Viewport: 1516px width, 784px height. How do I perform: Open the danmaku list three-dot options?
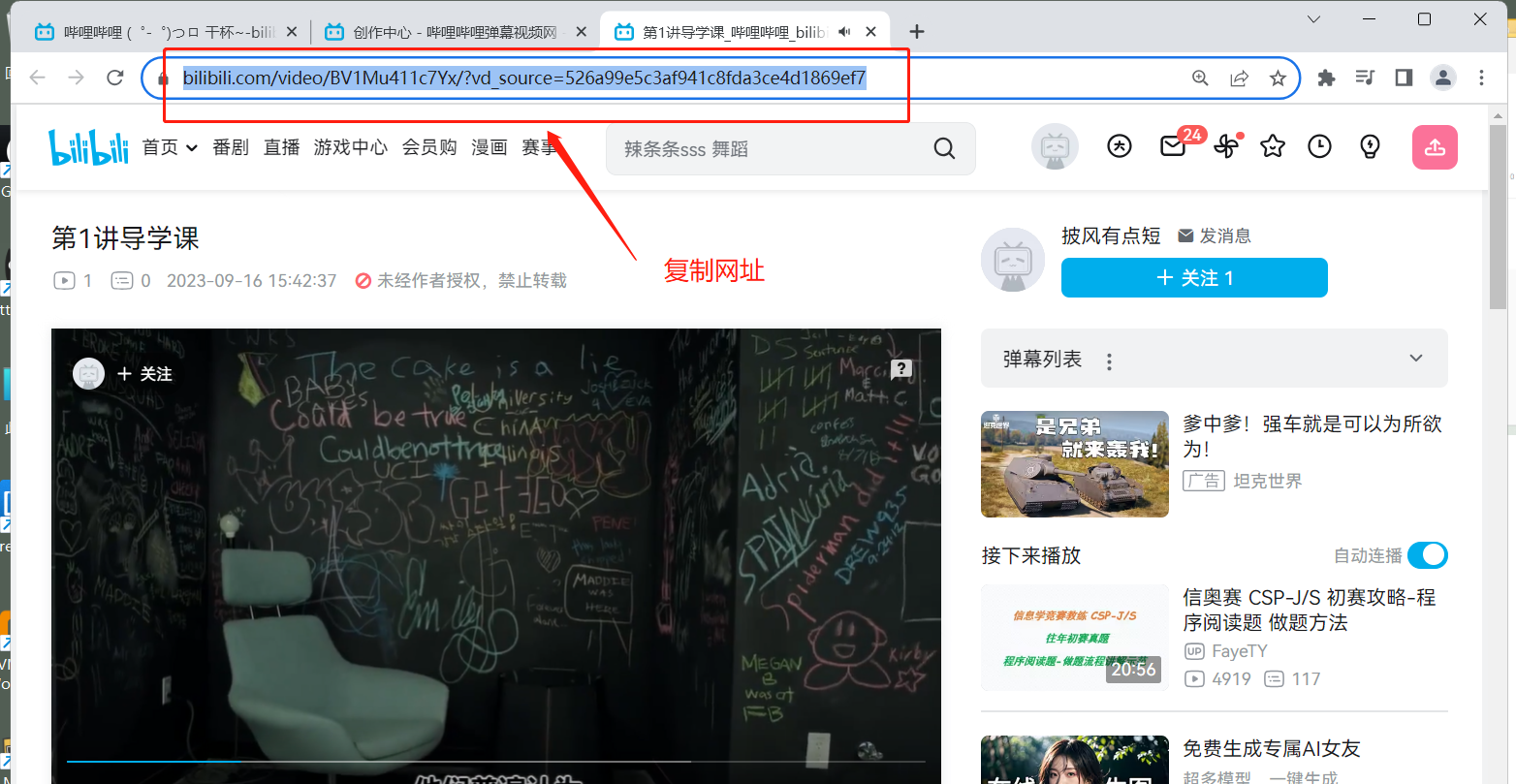1109,361
